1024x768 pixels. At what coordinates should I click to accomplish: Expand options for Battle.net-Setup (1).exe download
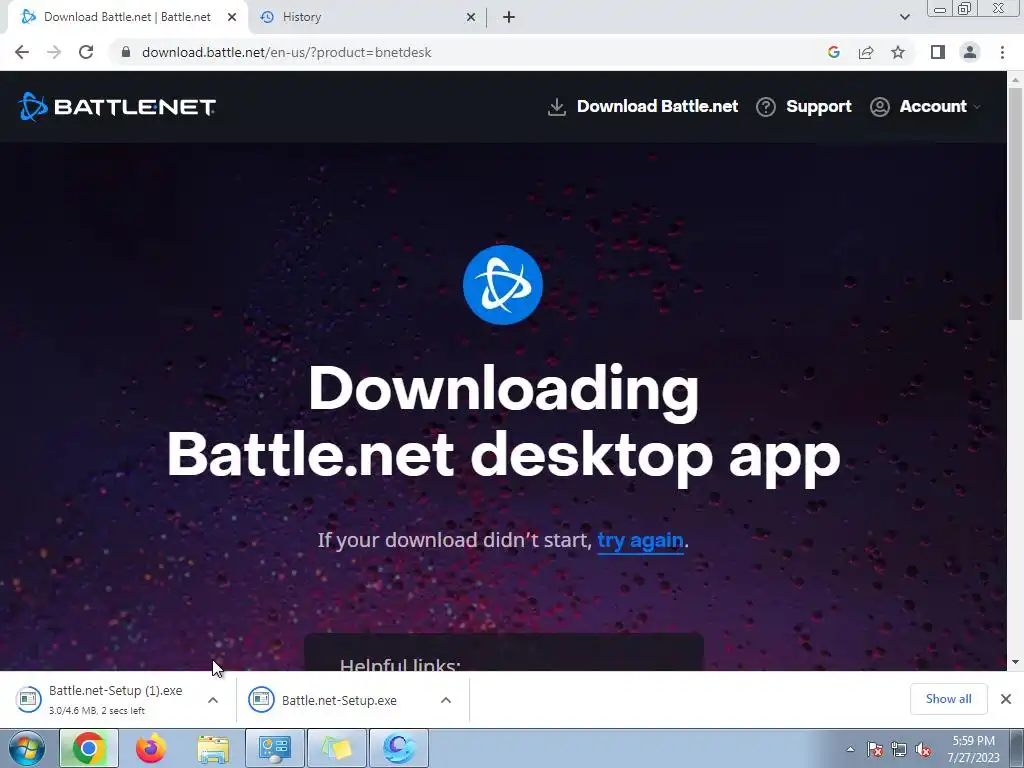tap(213, 700)
